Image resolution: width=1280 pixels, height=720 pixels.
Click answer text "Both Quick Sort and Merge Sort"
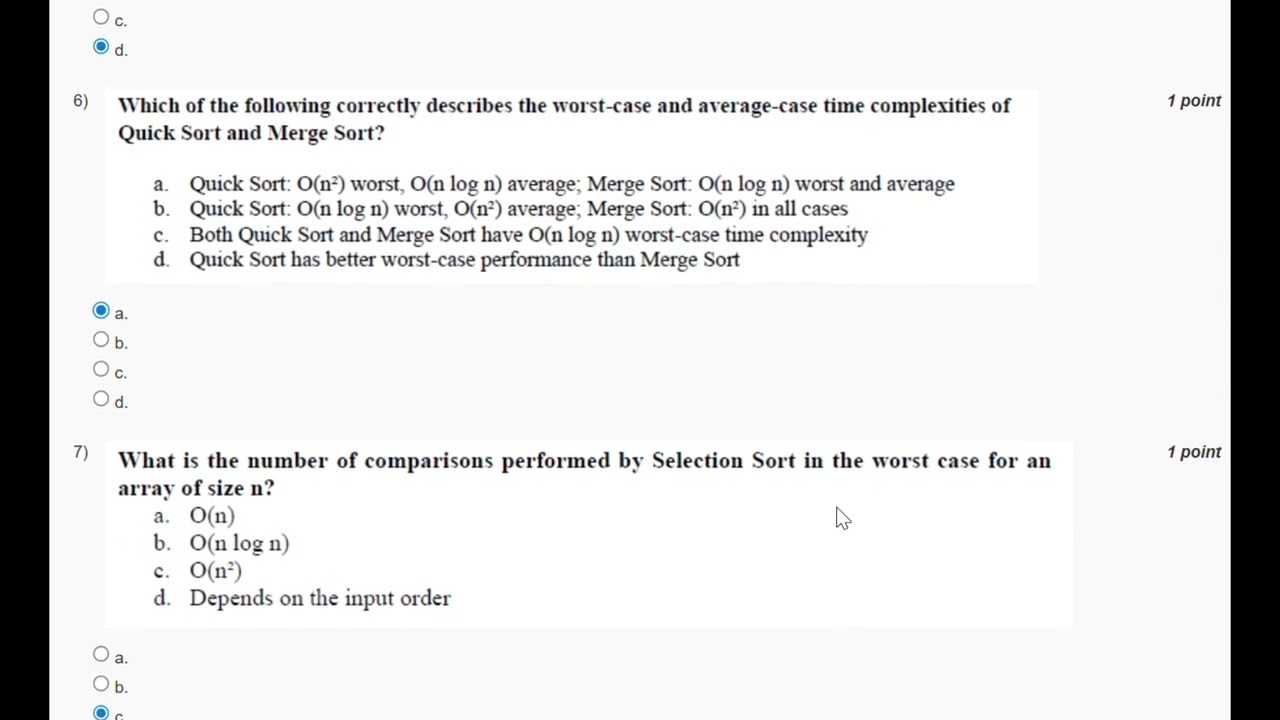(x=527, y=235)
